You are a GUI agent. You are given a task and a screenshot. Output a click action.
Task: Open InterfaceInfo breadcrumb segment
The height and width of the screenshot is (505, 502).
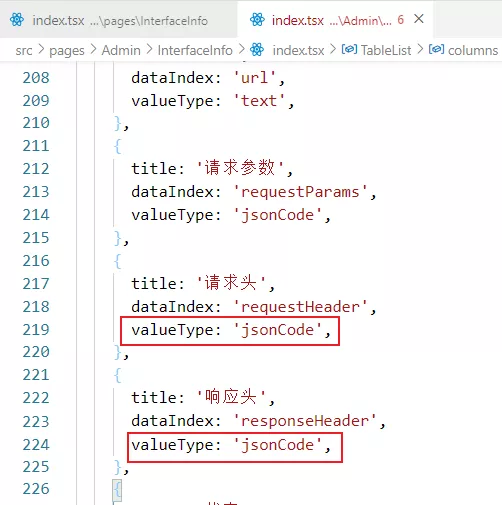click(195, 50)
